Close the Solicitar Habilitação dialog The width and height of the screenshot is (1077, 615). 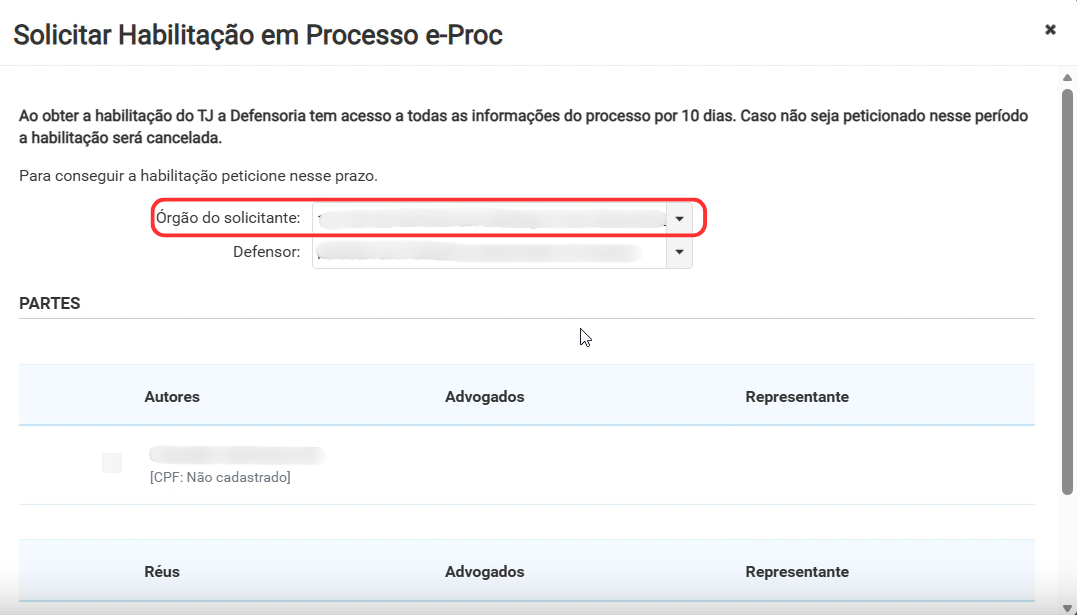point(1050,30)
